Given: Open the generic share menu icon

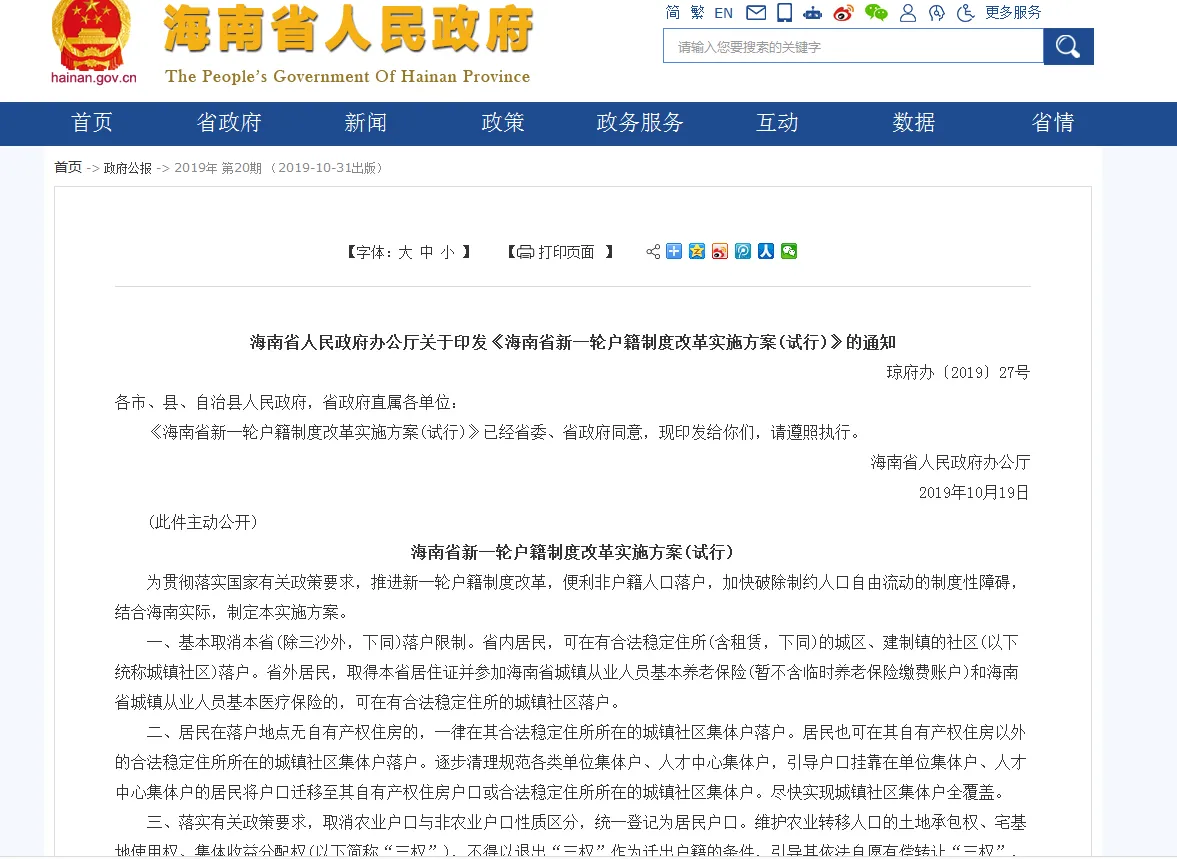Looking at the screenshot, I should [653, 251].
